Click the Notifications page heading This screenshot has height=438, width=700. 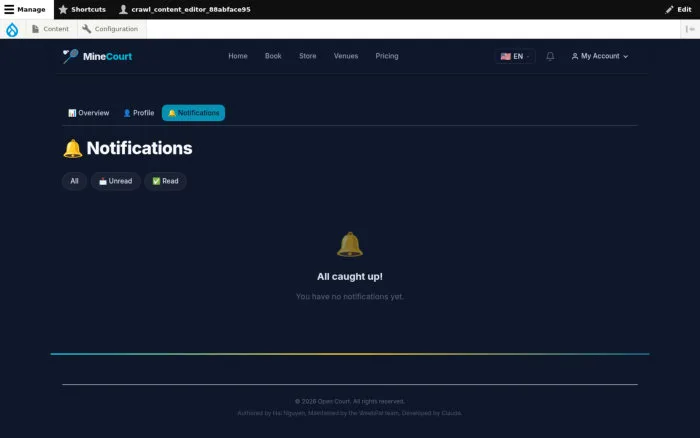click(128, 148)
